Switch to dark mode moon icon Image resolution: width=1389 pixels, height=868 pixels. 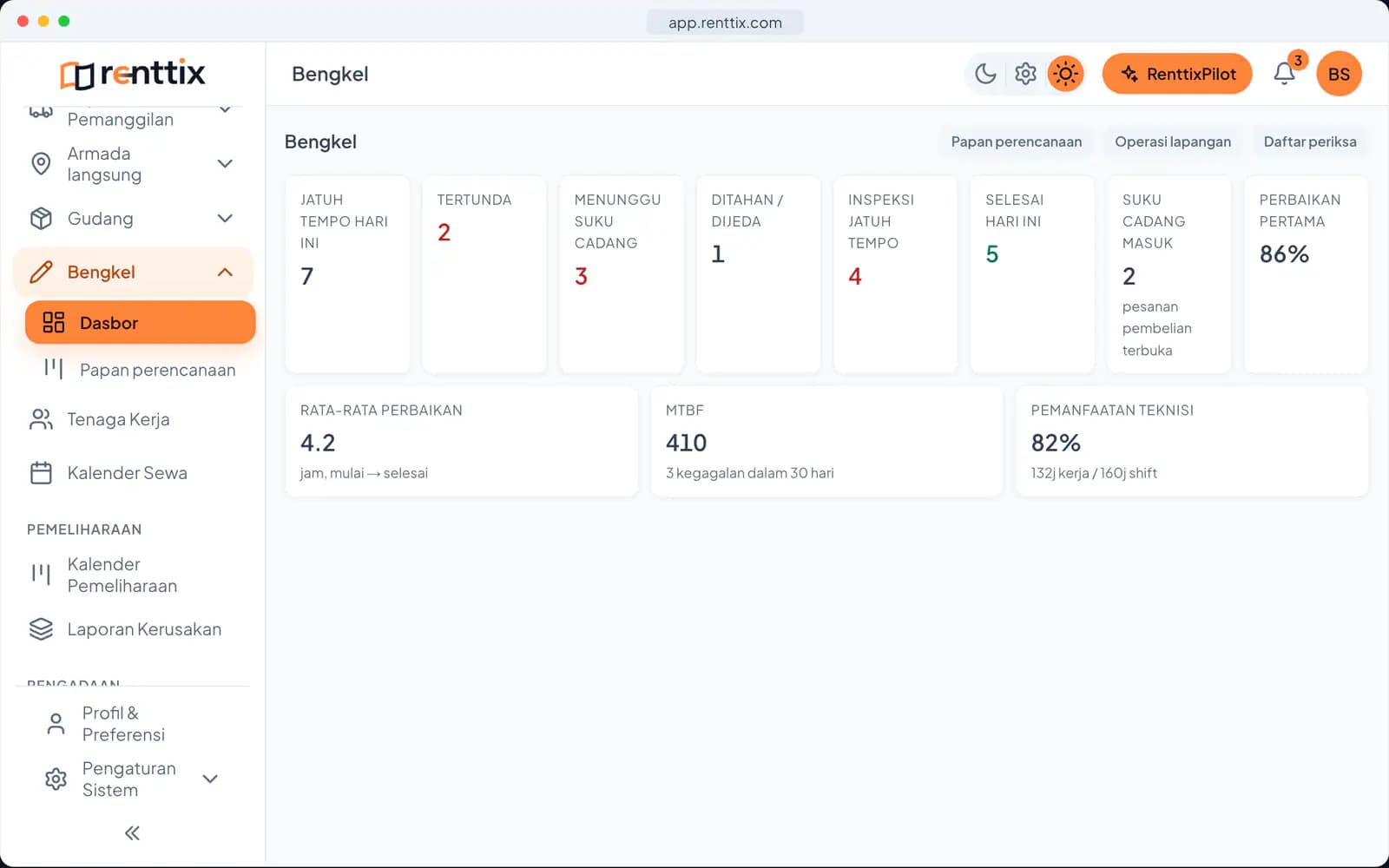985,74
